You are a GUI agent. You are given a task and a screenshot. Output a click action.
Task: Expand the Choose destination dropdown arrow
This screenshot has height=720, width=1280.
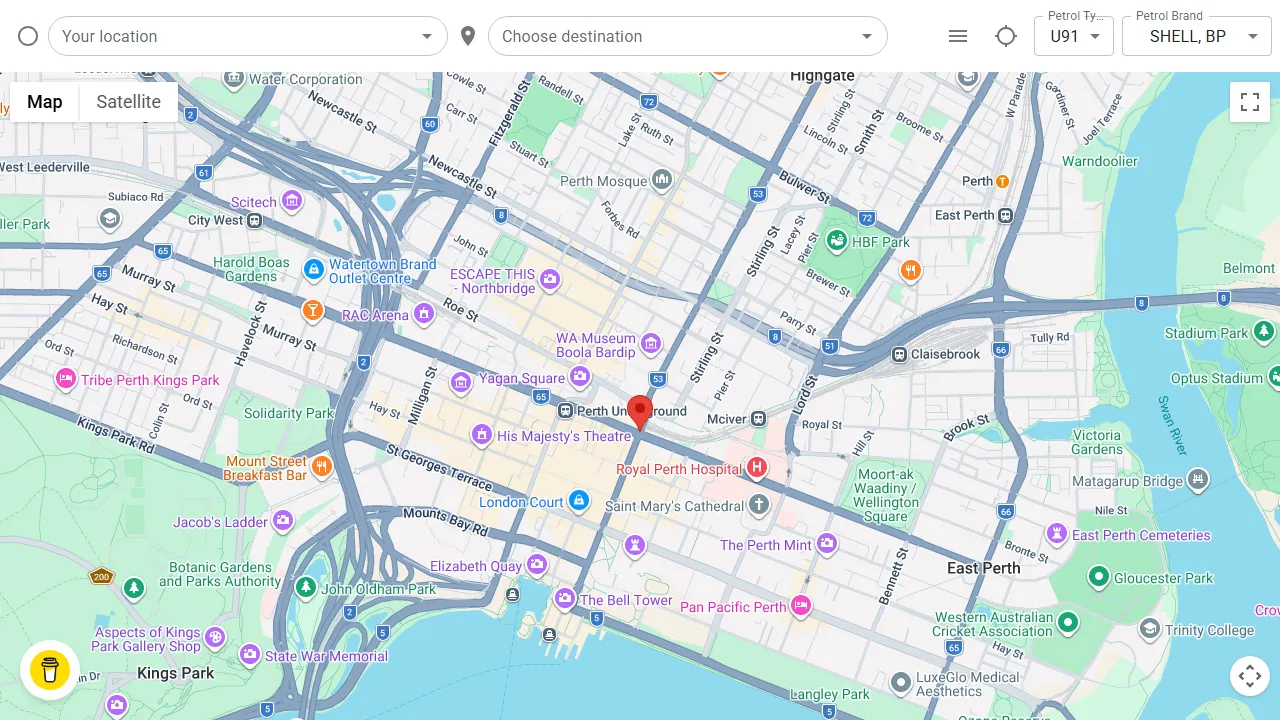tap(867, 37)
